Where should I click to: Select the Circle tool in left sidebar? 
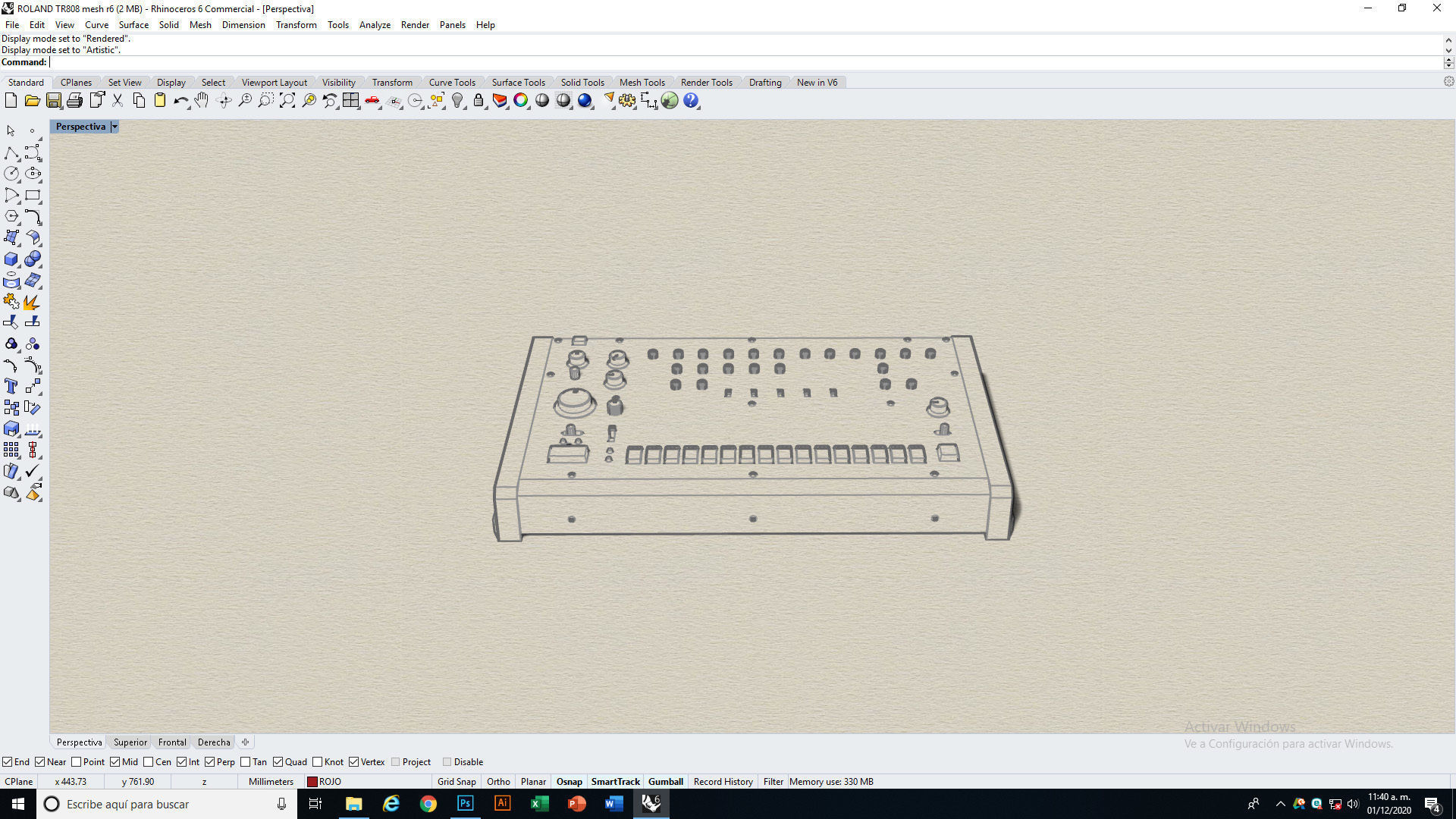[x=11, y=174]
